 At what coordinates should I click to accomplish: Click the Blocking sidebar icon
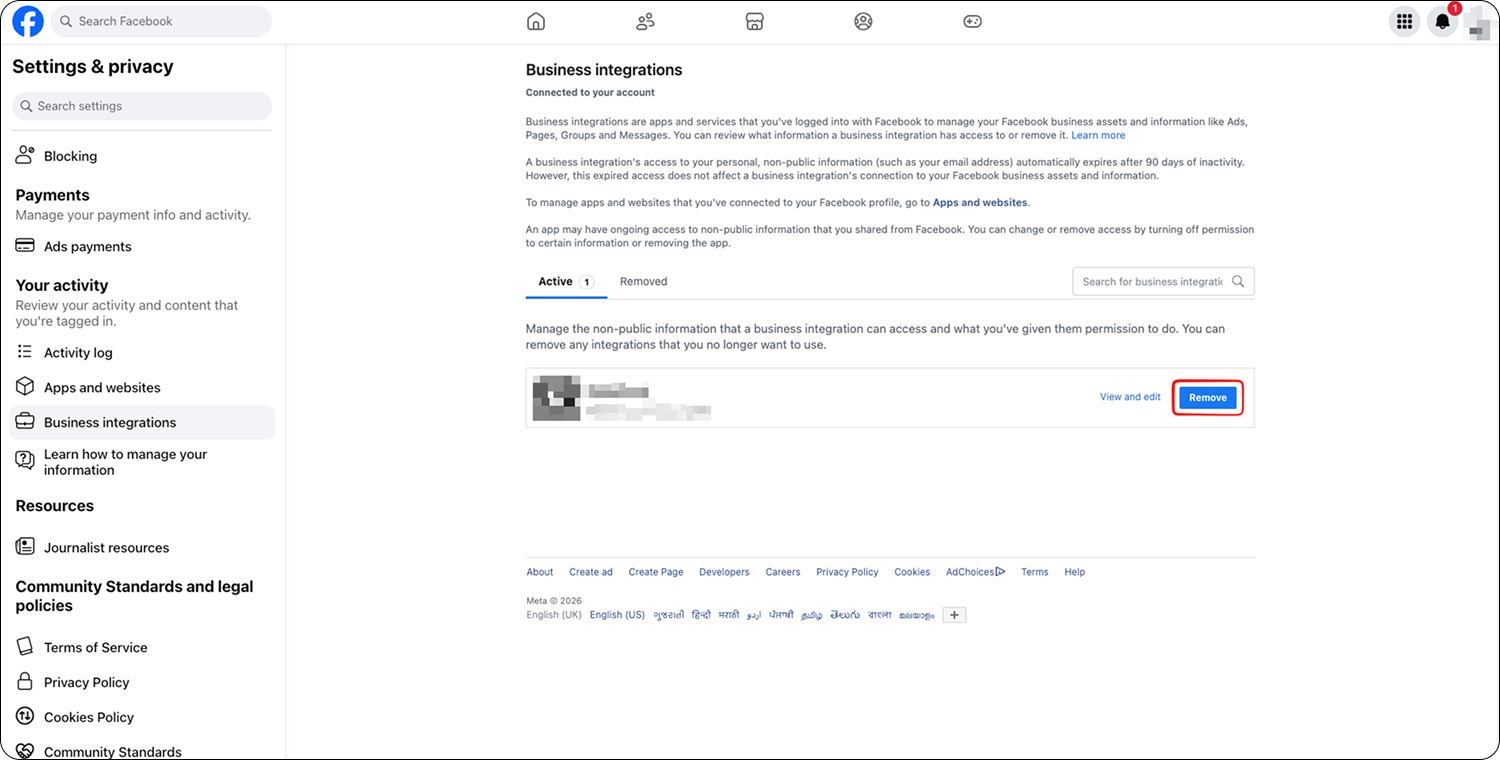(x=26, y=156)
